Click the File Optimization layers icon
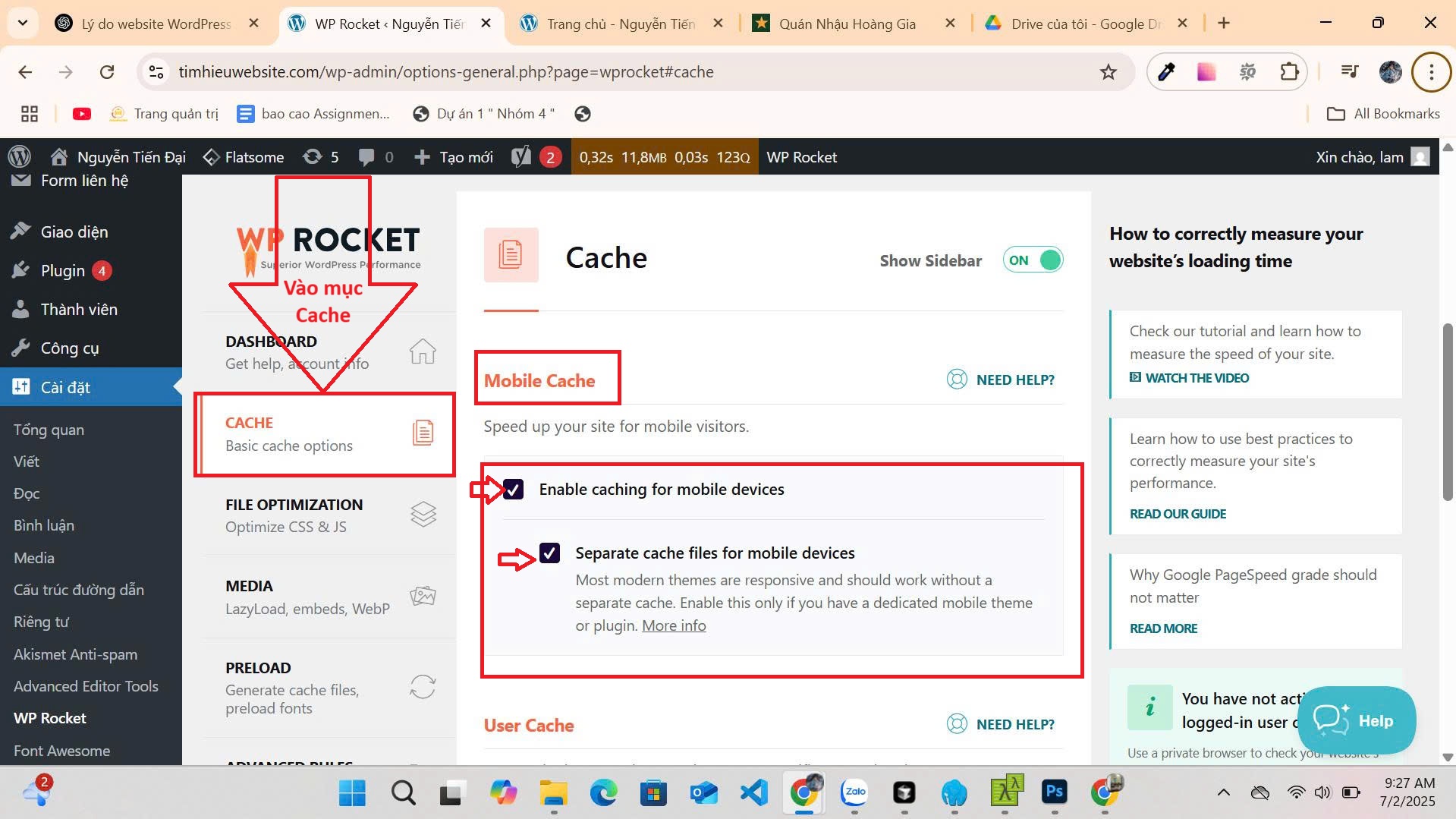The height and width of the screenshot is (819, 1456). click(x=423, y=515)
